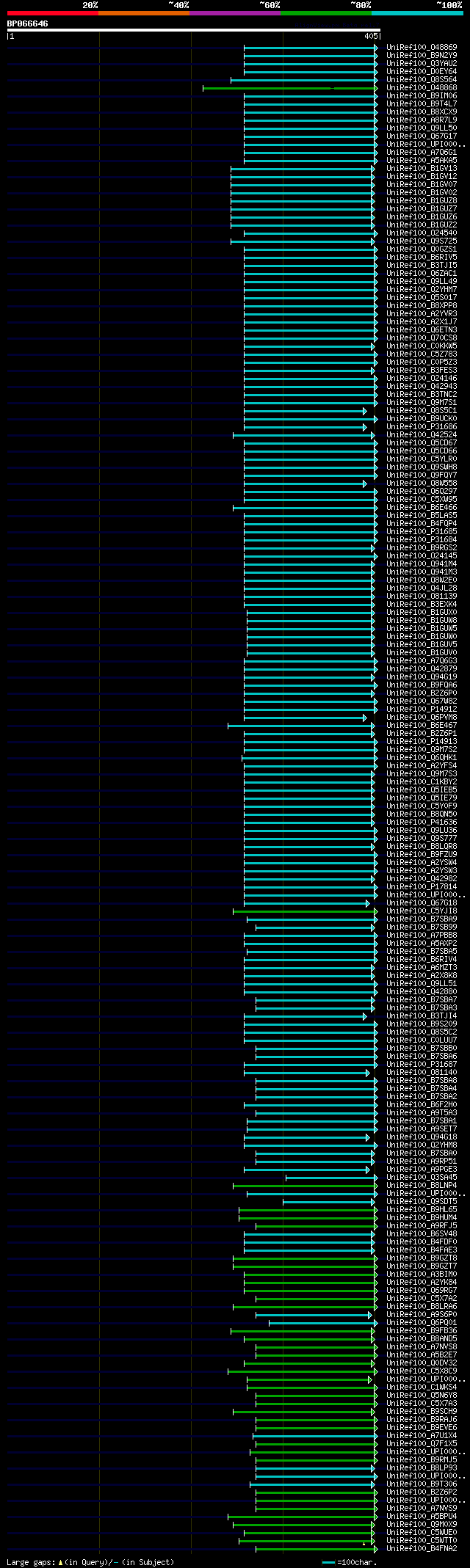Viewport: 470px width, 1568px height.
Task: Select label UniRef100_C5YJI8
Action: pyautogui.click(x=422, y=911)
